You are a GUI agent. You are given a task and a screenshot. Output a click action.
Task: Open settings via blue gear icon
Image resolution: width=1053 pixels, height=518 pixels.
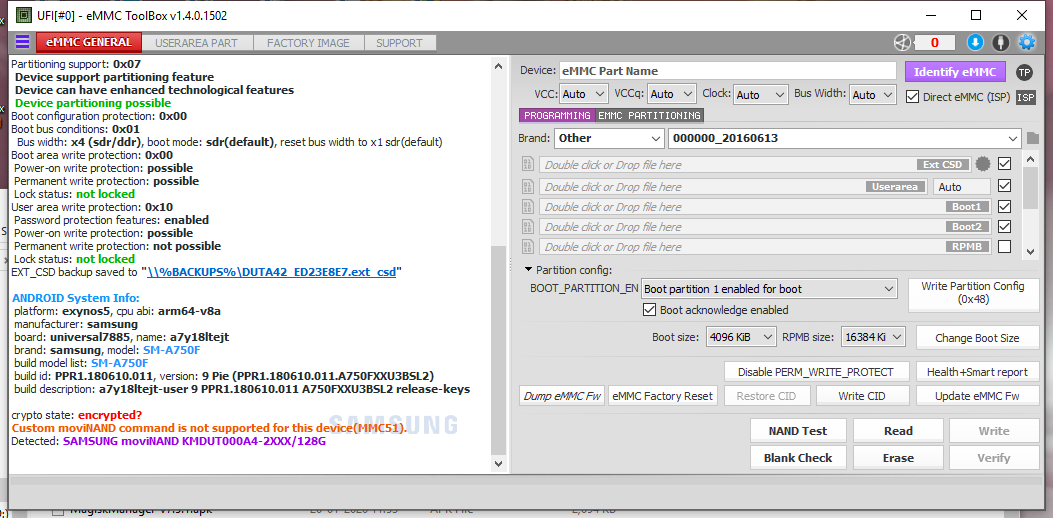click(1027, 42)
